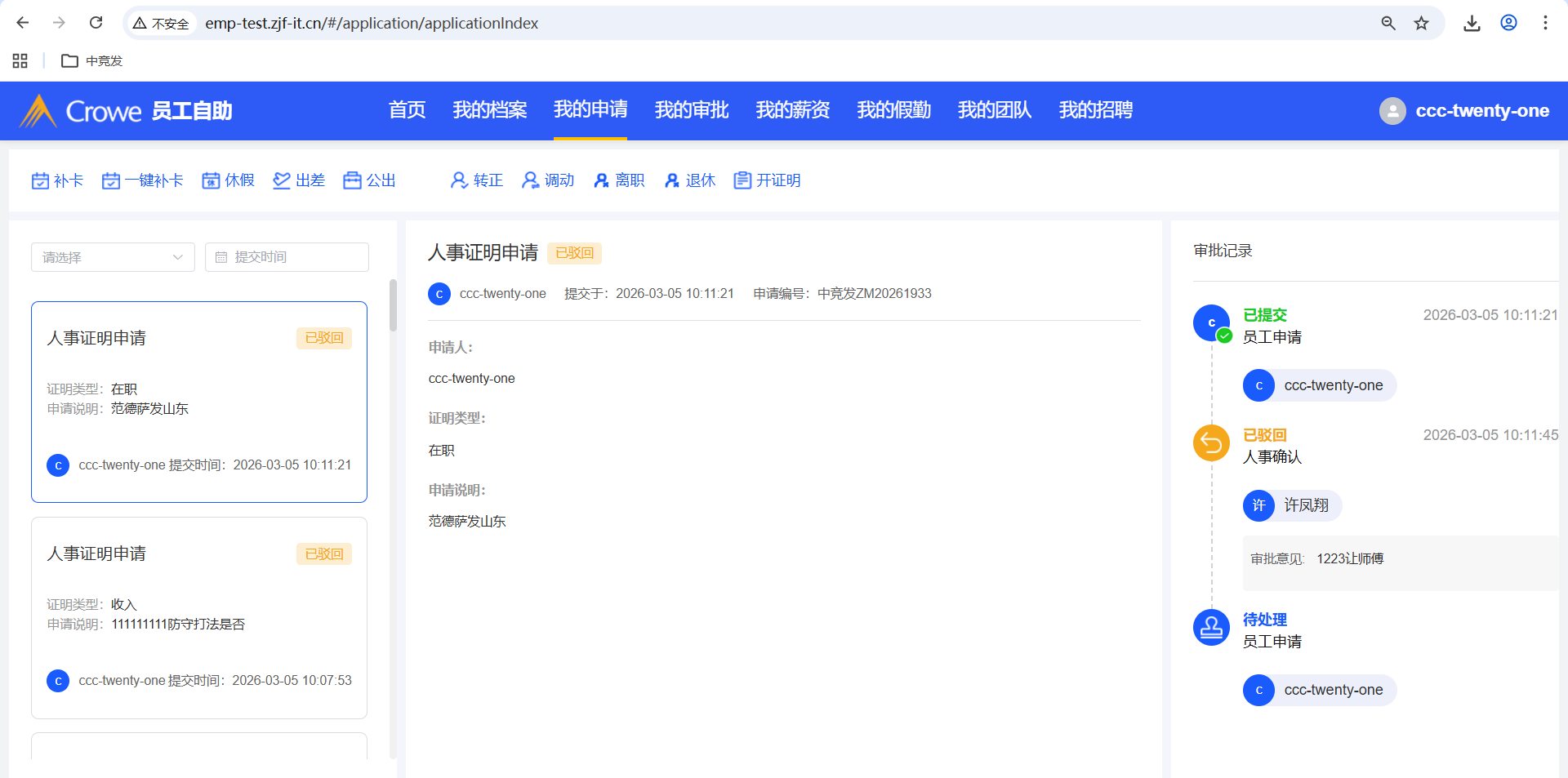This screenshot has height=778, width=1568.
Task: Click the orange 已驳回 return icon in approval record
Action: (x=1211, y=443)
